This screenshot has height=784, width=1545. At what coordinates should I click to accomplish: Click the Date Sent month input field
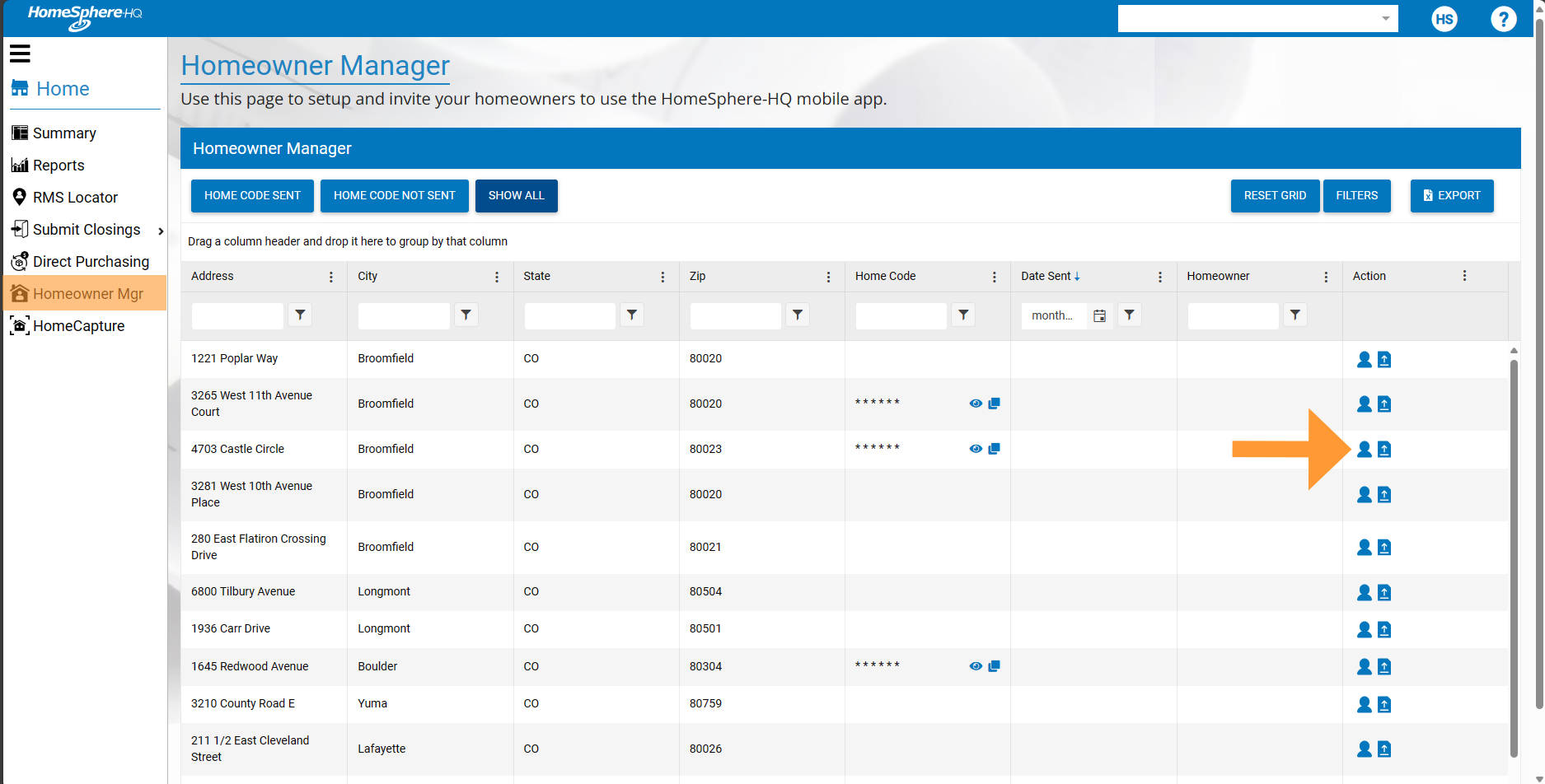click(1055, 315)
